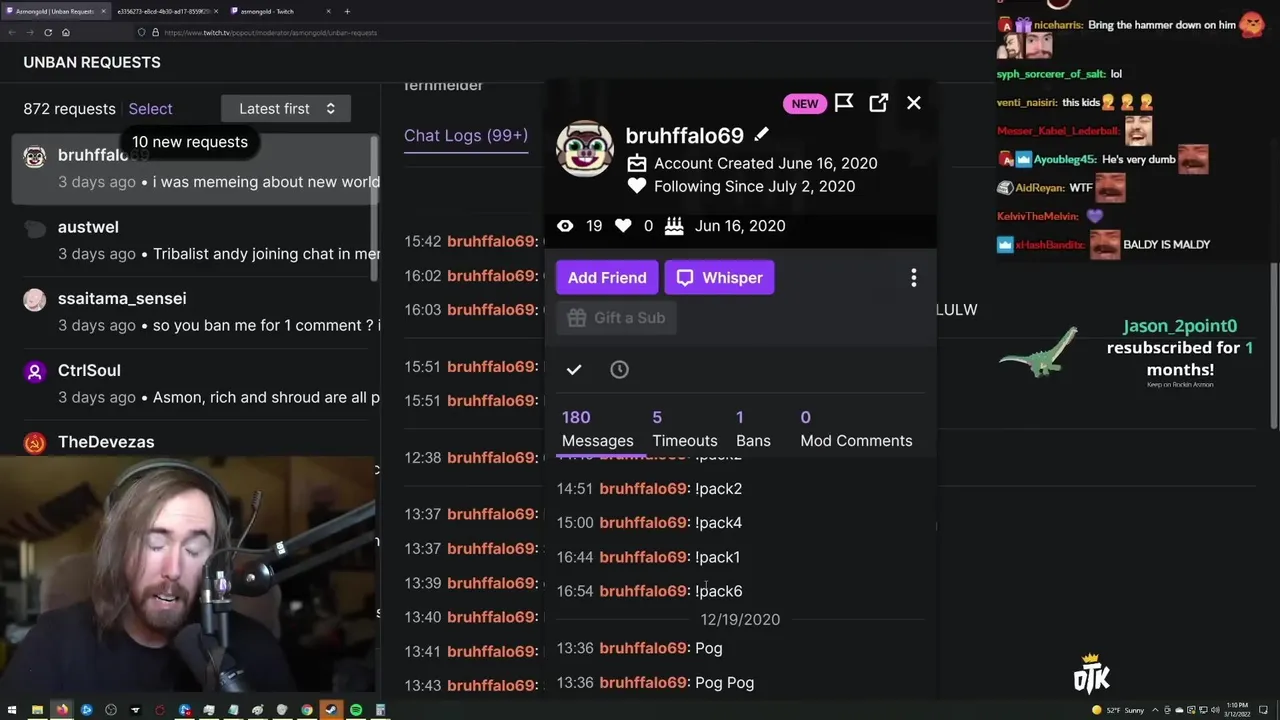Click the report flag icon on user card
The height and width of the screenshot is (720, 1280).
pyautogui.click(x=844, y=103)
